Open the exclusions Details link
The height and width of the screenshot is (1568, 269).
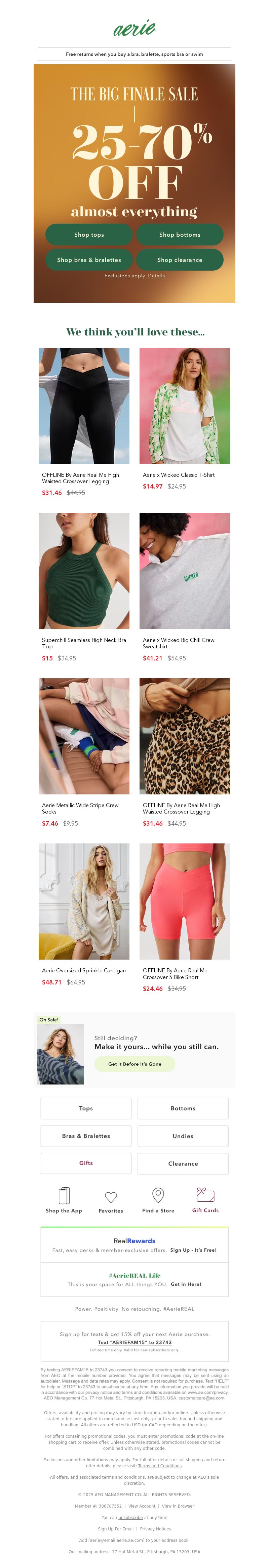156,276
